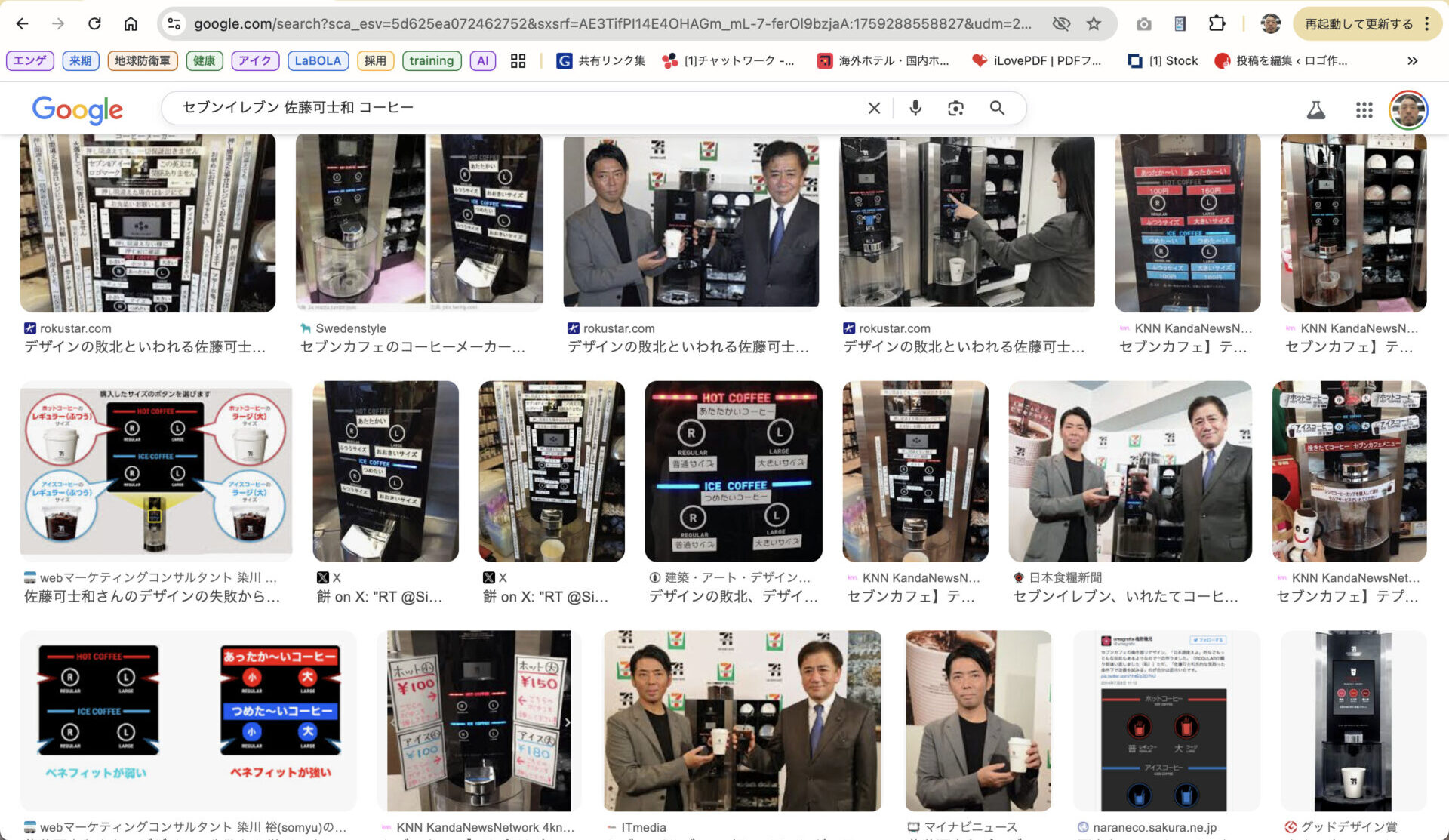Show hidden bookmarks with chevron
The height and width of the screenshot is (840, 1449).
(1412, 60)
